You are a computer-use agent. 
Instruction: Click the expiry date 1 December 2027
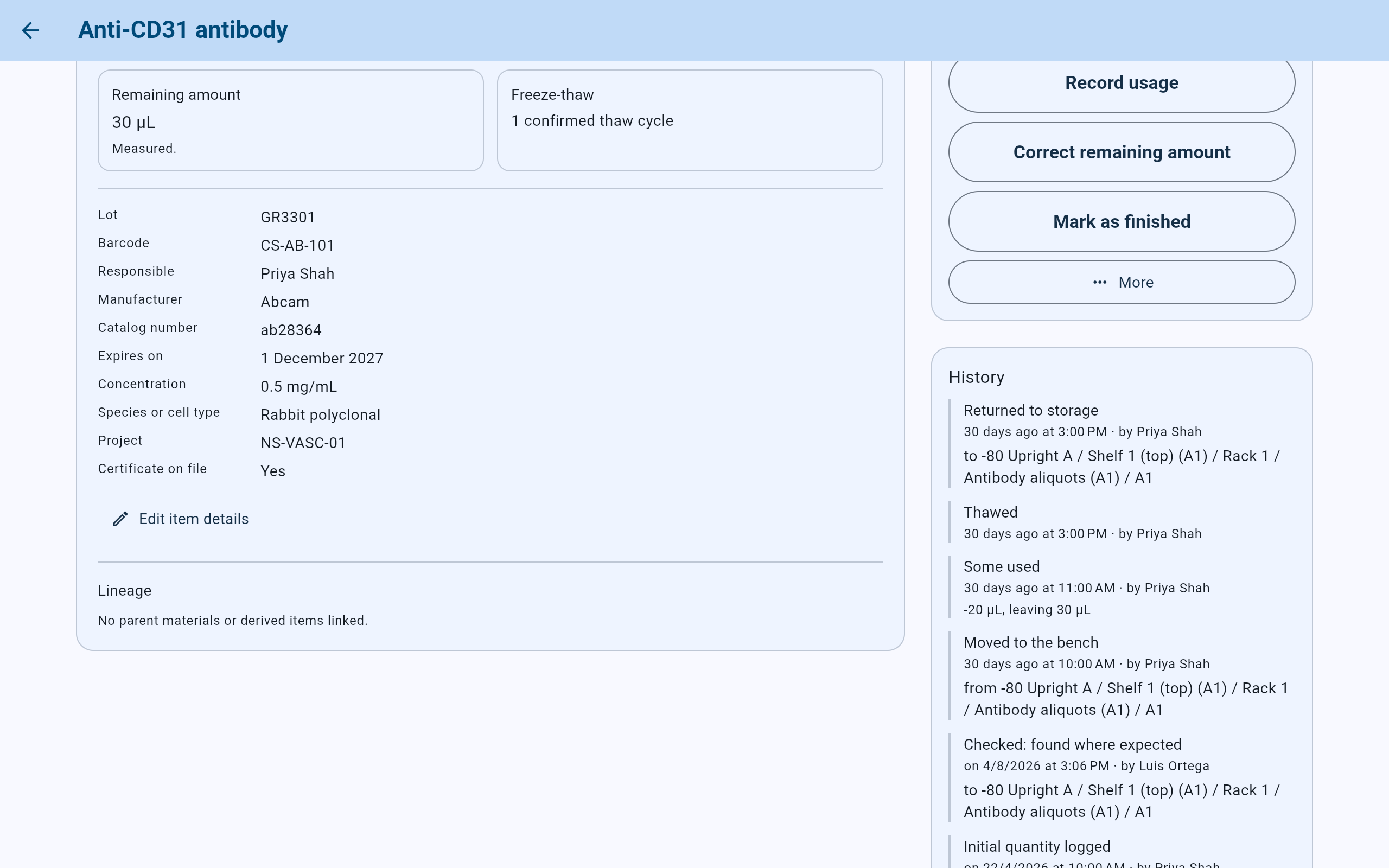(321, 358)
